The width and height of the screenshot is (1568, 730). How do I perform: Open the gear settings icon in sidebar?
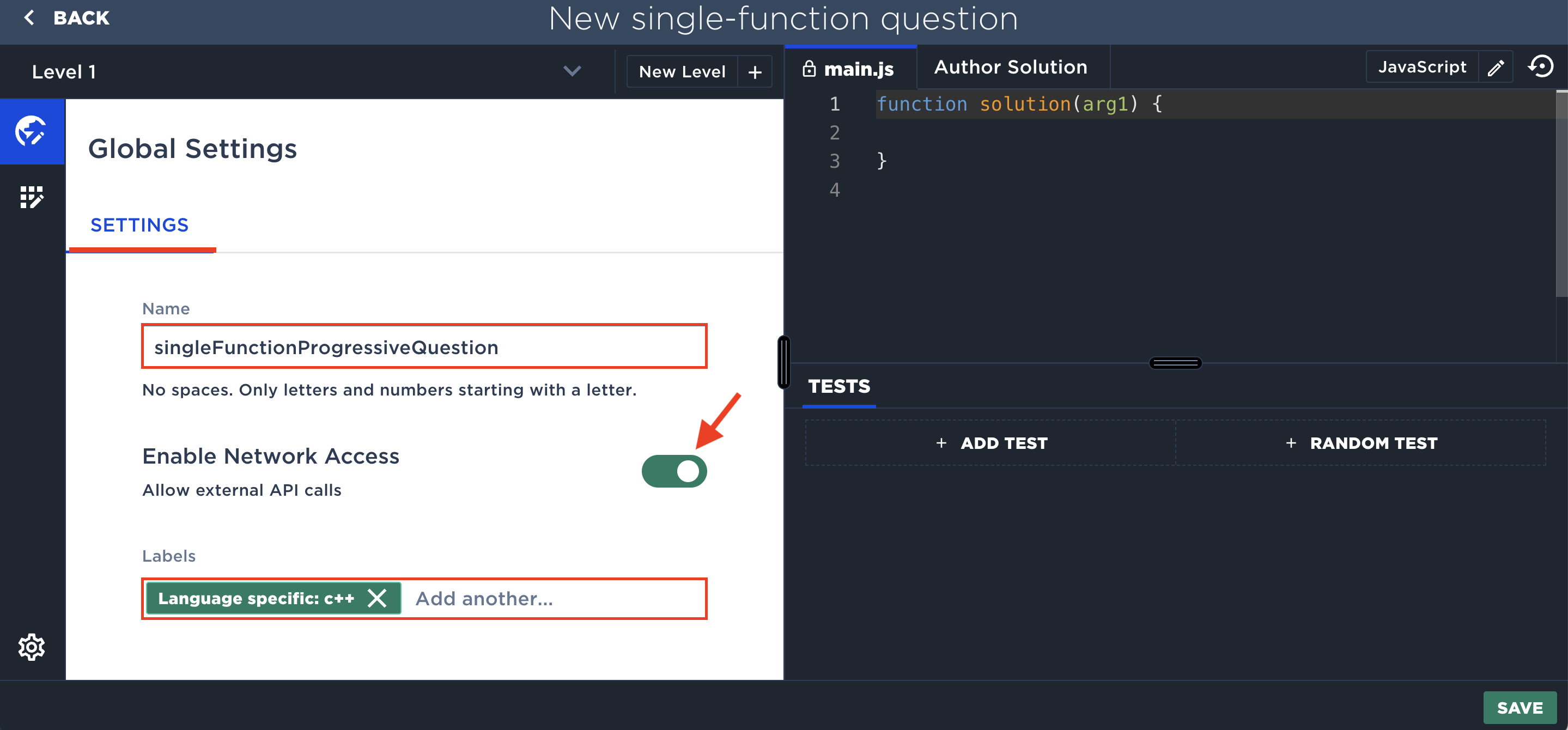tap(32, 647)
